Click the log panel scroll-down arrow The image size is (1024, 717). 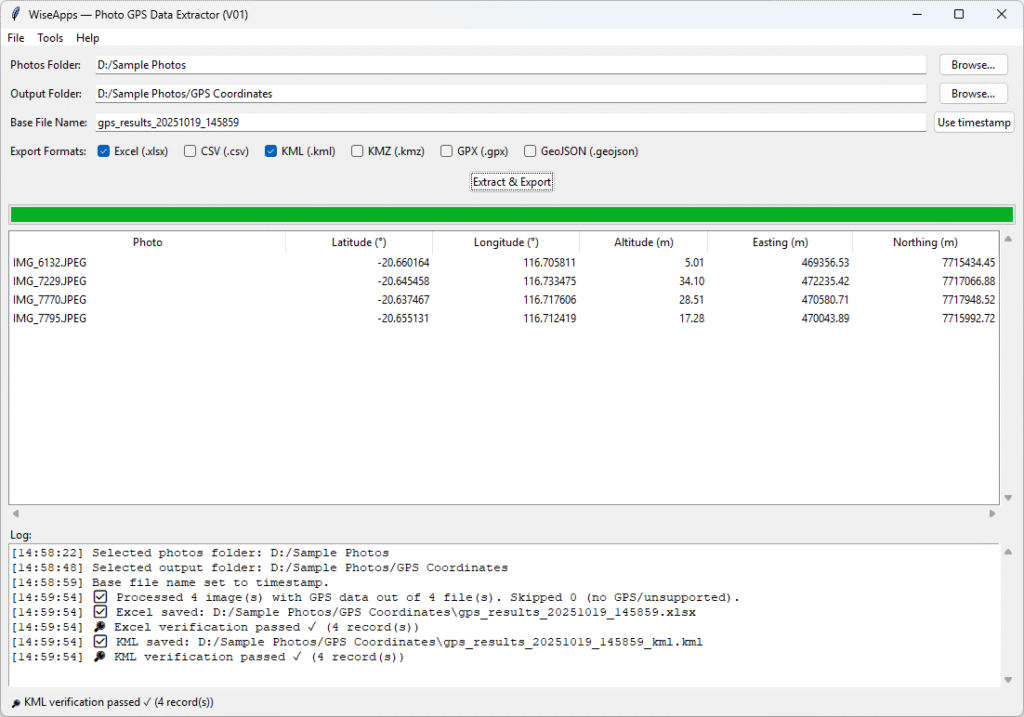tap(1007, 680)
